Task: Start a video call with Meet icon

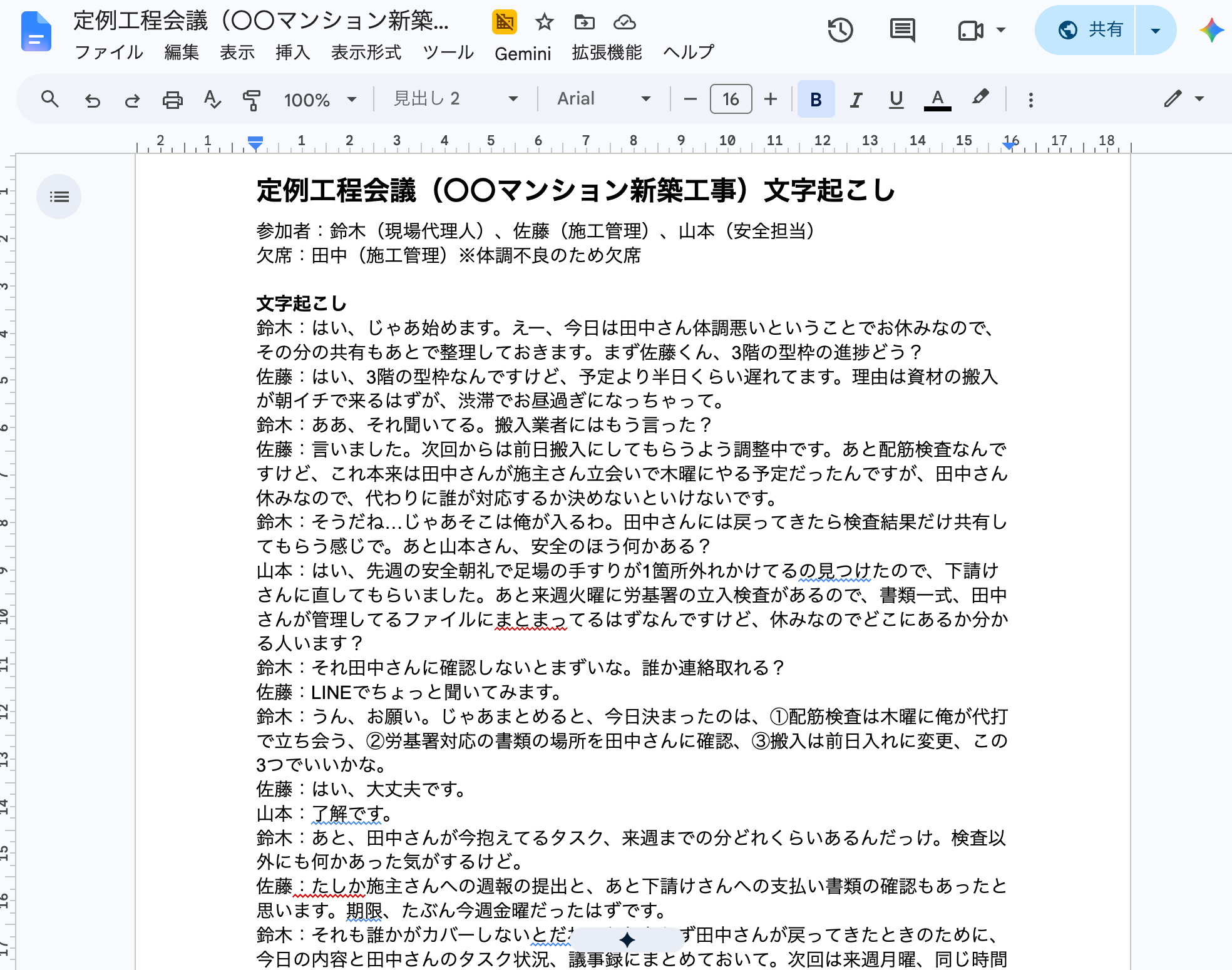Action: click(970, 30)
